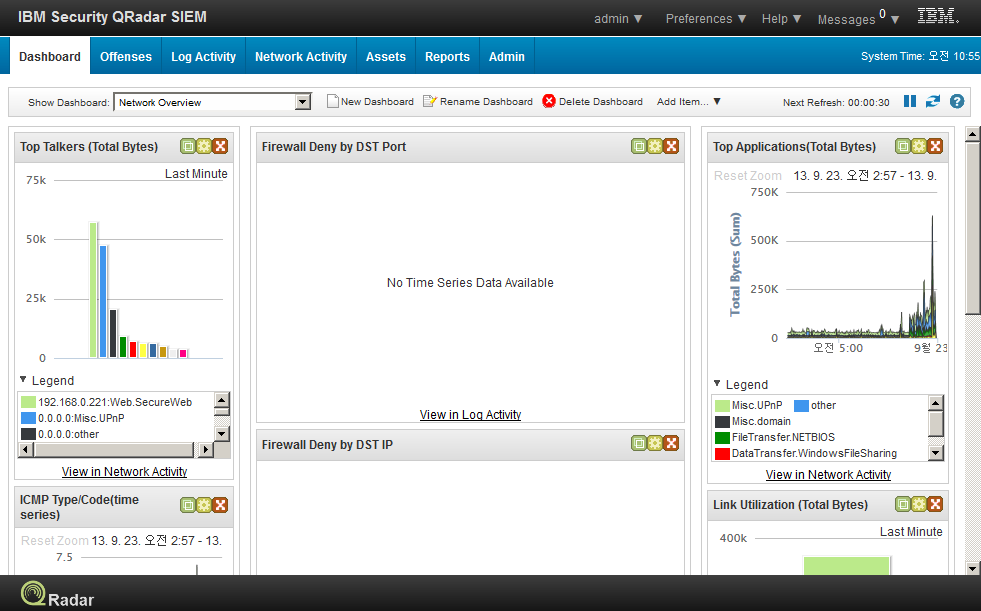
Task: Click the blue 'other' legend swatch
Action: coord(801,405)
